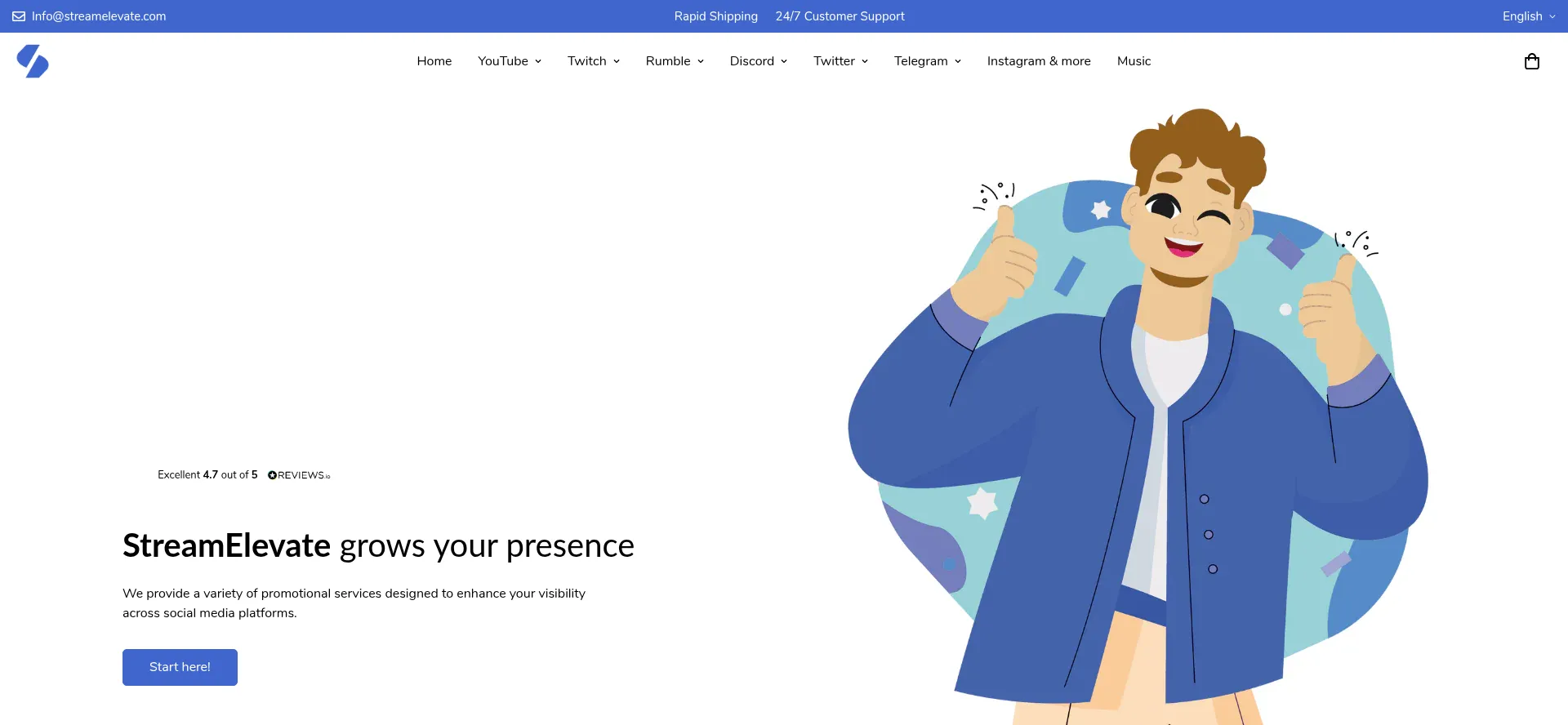The height and width of the screenshot is (725, 1568).
Task: Open the English language selector
Action: (1529, 16)
